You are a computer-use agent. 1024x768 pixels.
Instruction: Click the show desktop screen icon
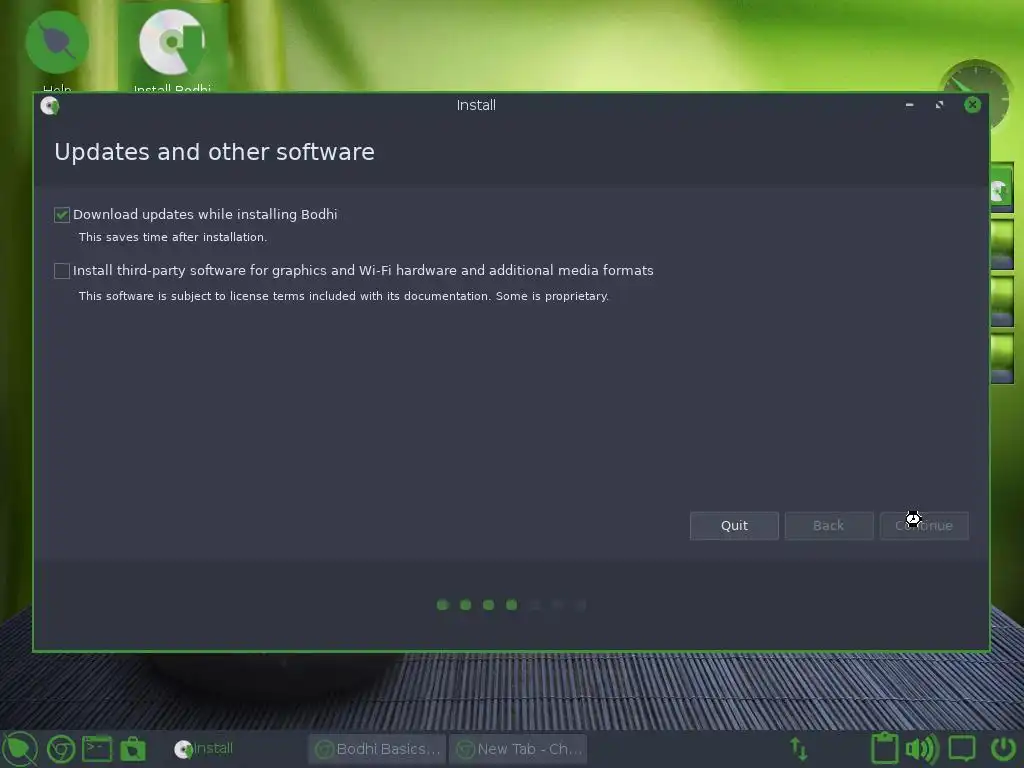962,748
